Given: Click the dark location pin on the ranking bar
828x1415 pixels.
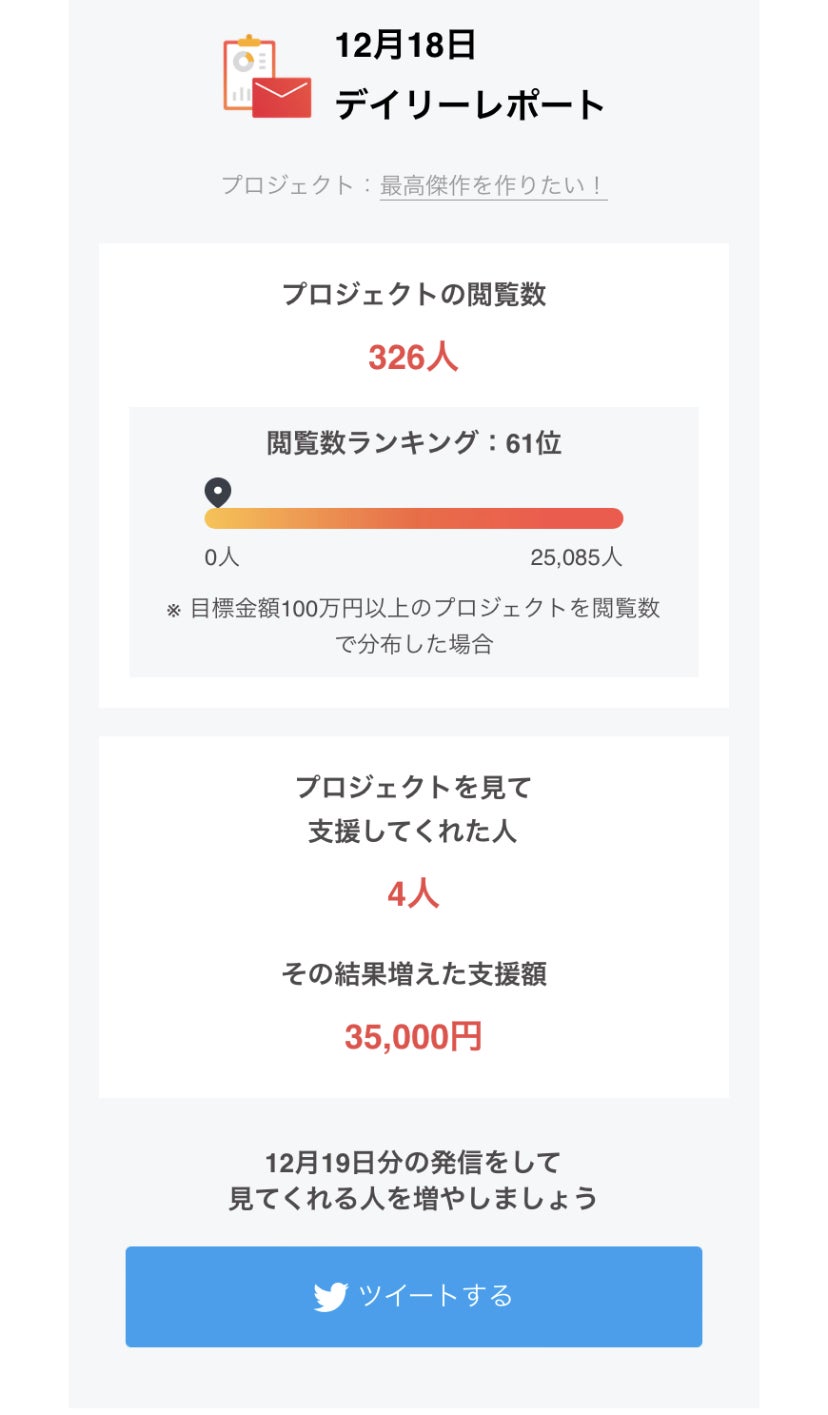Looking at the screenshot, I should [x=218, y=492].
